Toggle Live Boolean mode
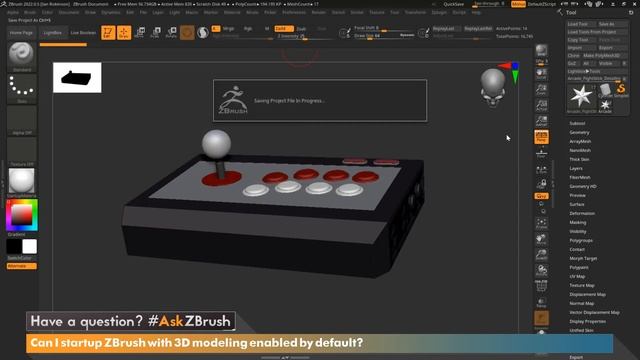The height and width of the screenshot is (360, 640). 83,33
